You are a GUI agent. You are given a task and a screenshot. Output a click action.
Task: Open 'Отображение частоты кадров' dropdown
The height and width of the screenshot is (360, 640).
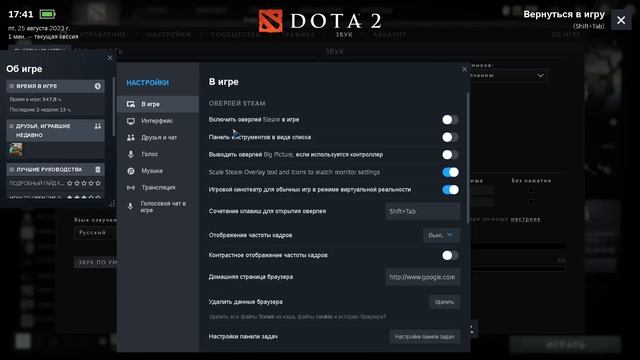point(441,235)
